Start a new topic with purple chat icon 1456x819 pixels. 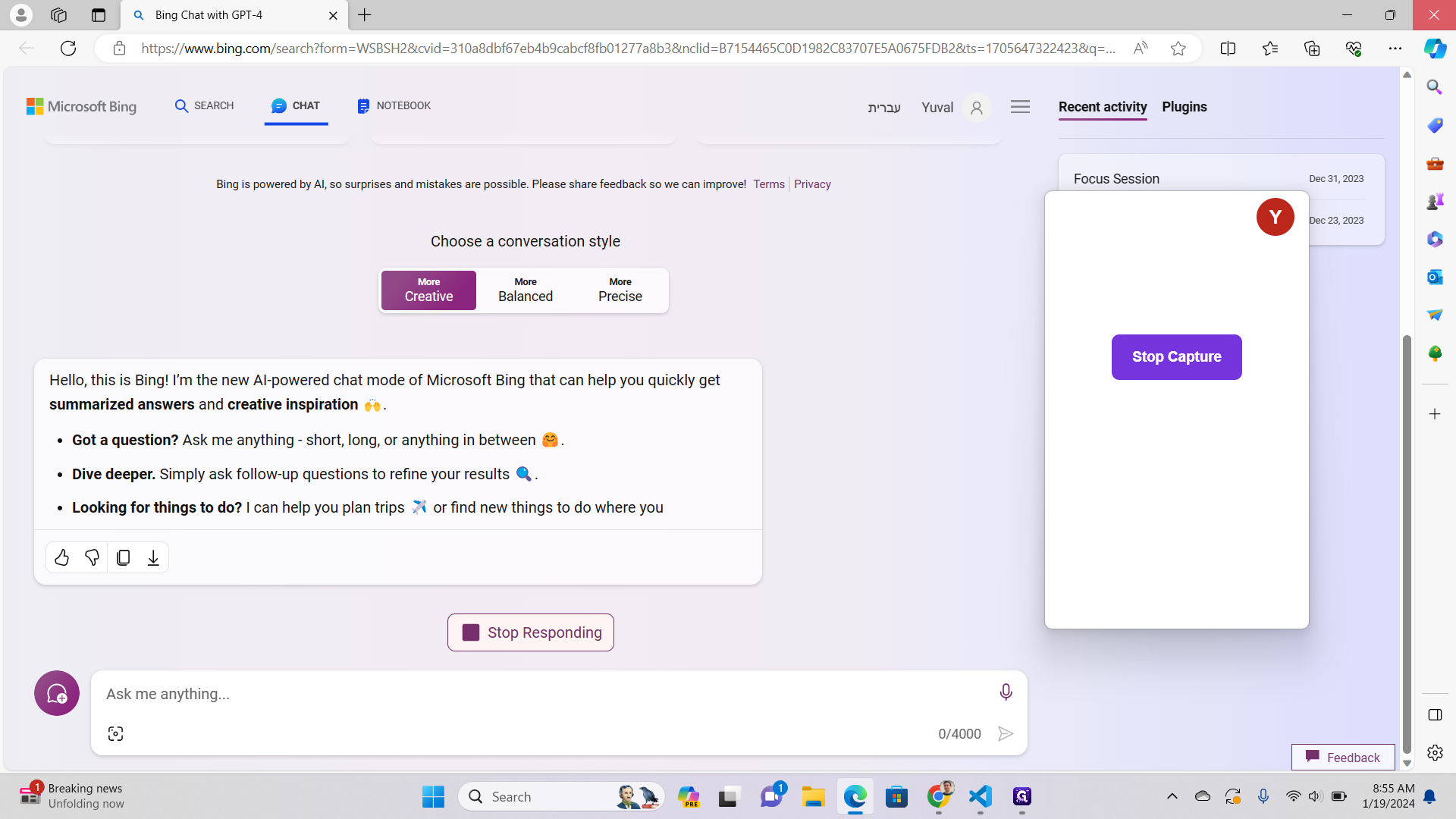(x=57, y=693)
